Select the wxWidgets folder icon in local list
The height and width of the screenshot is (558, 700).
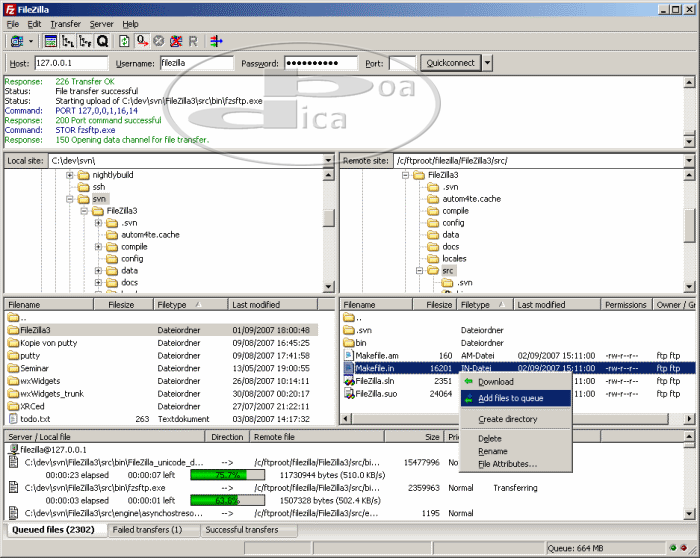[x=13, y=381]
